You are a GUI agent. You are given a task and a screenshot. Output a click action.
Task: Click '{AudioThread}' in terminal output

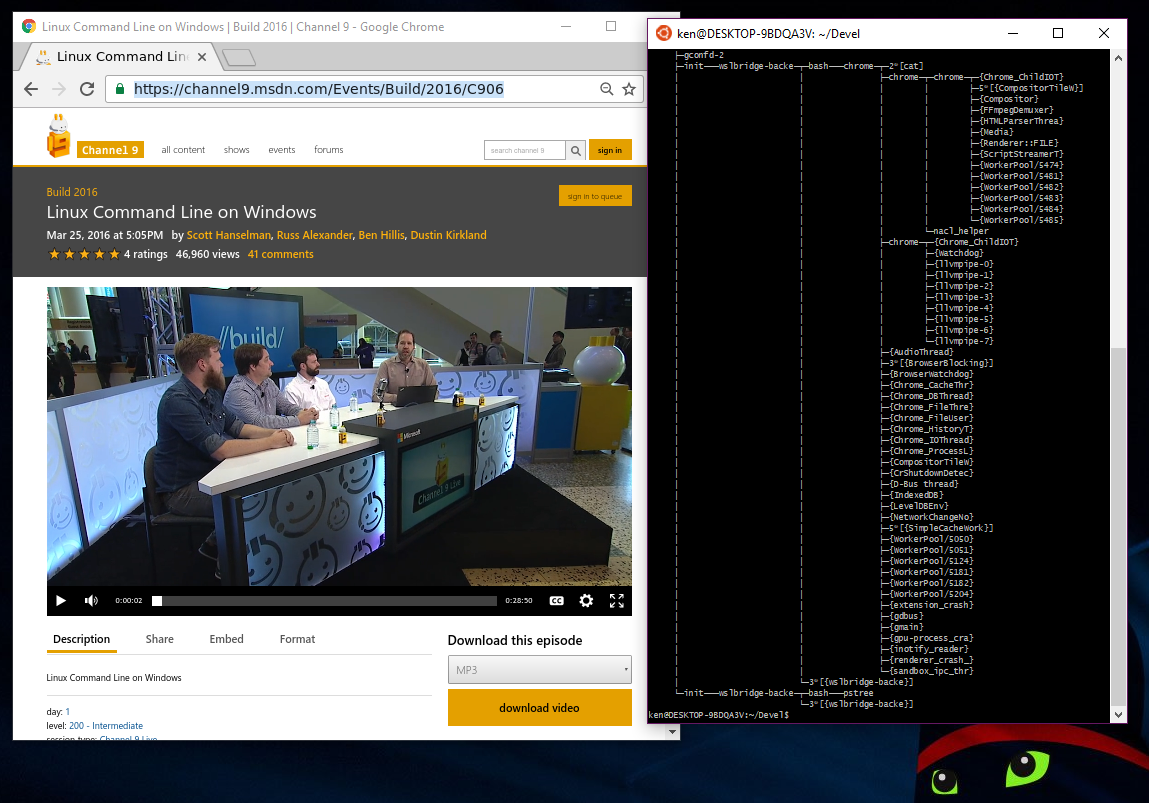pyautogui.click(x=921, y=352)
